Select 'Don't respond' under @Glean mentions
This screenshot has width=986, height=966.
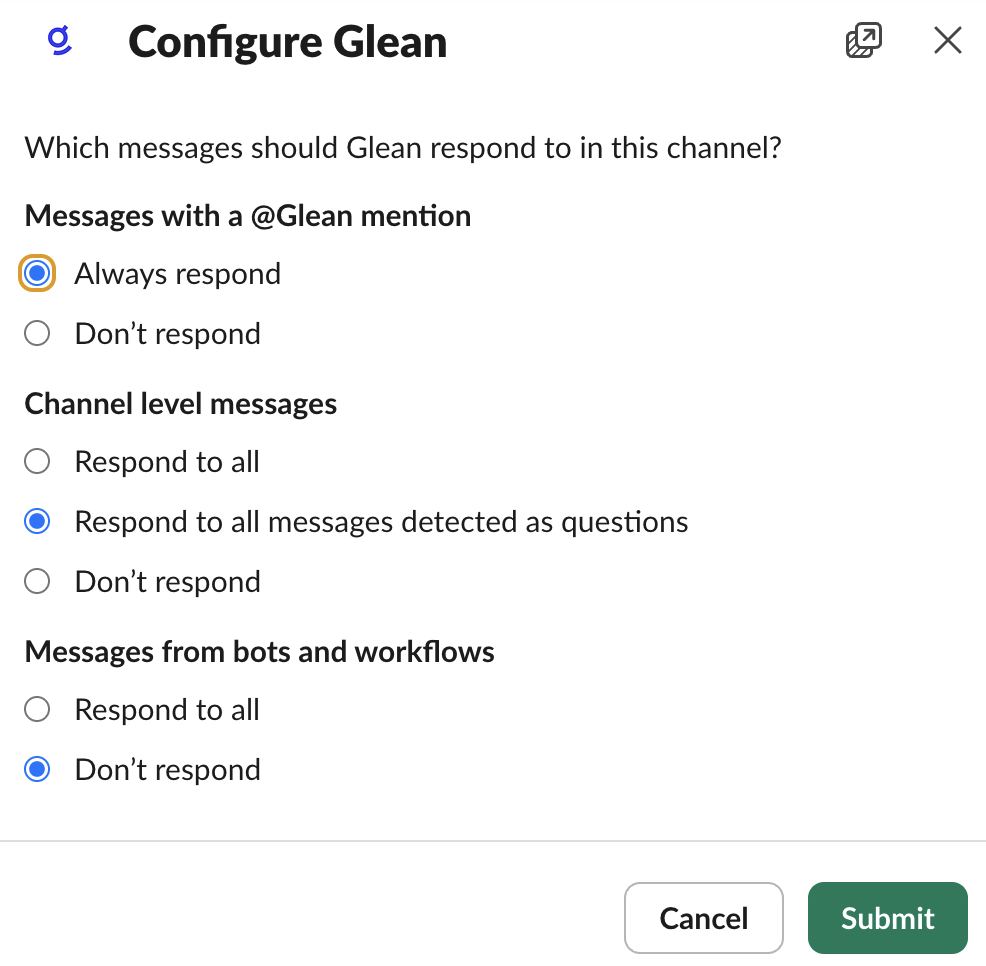click(36, 333)
